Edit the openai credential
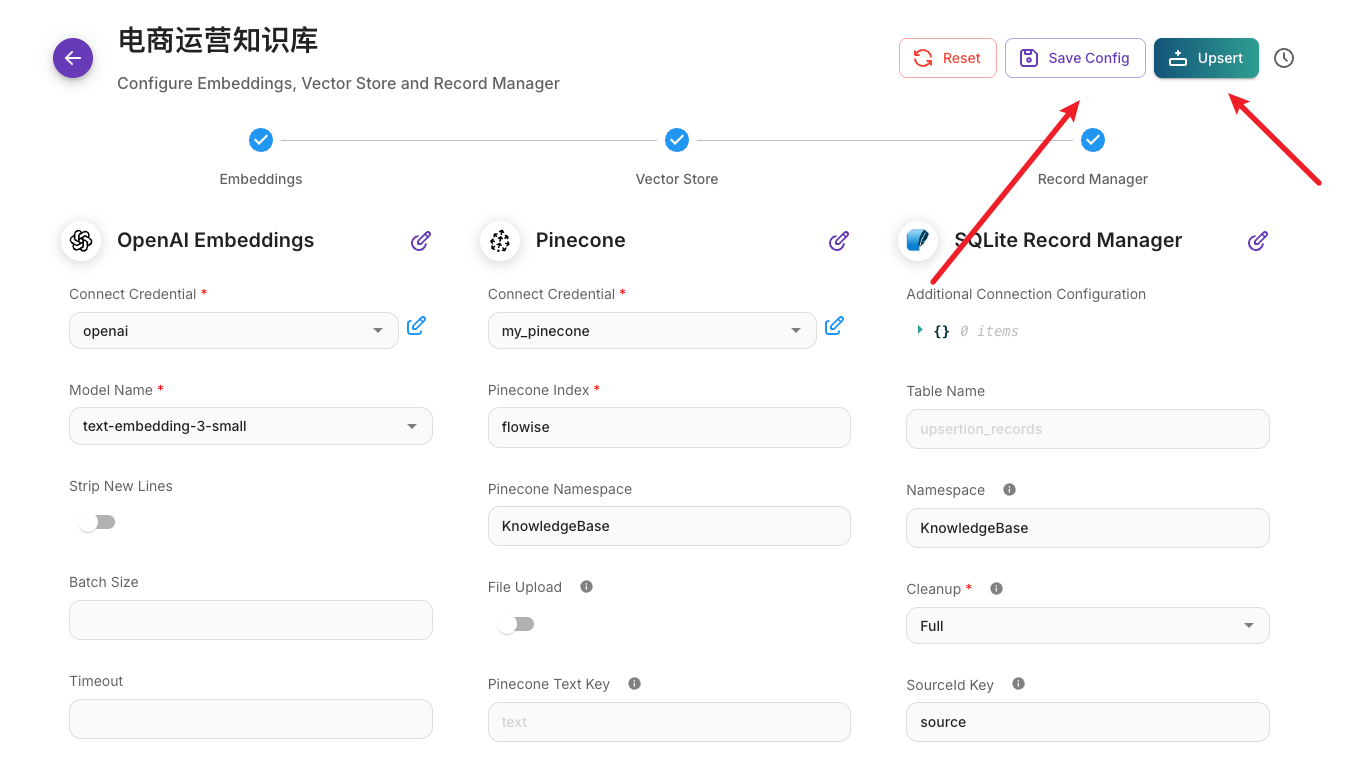Image resolution: width=1365 pixels, height=767 pixels. [x=417, y=326]
